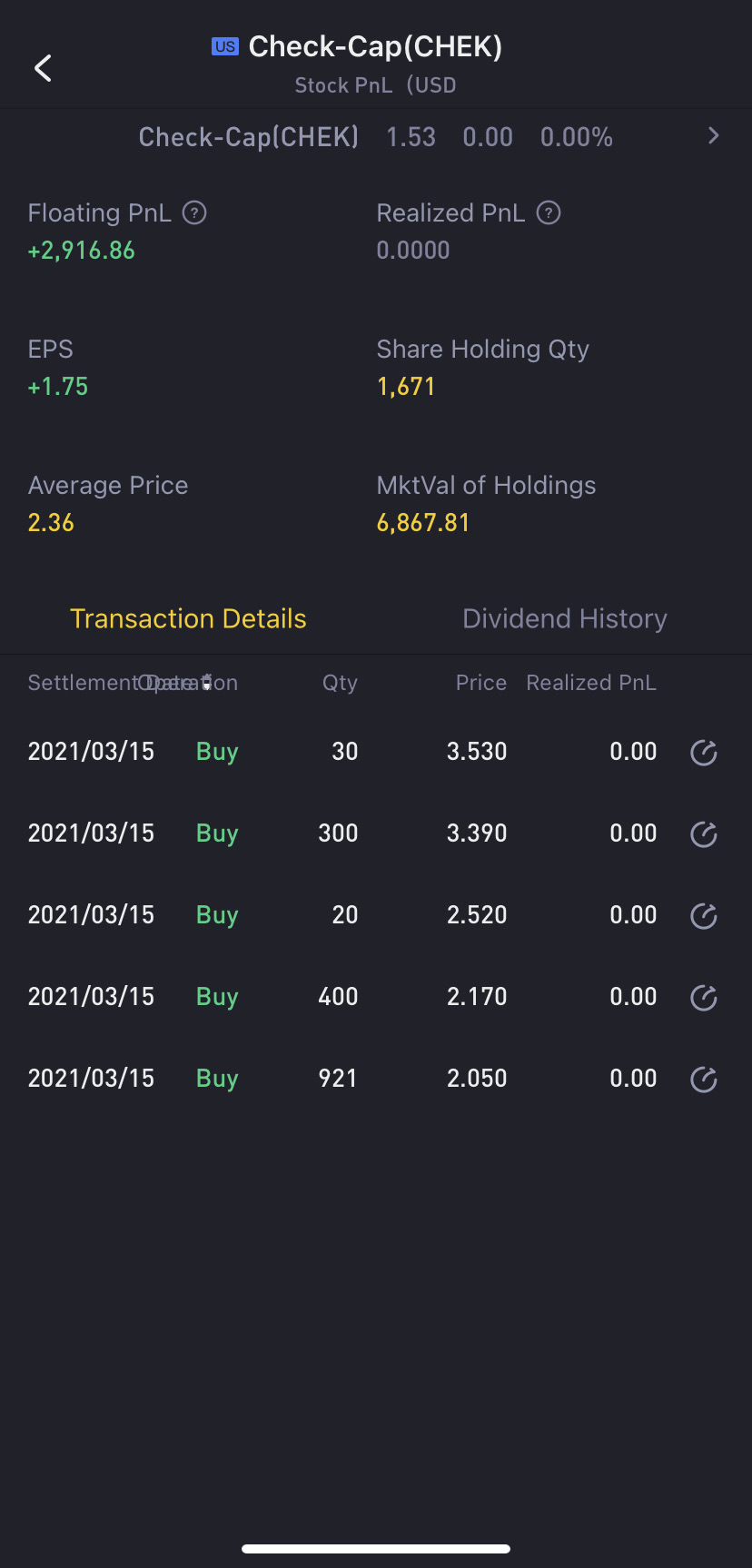This screenshot has width=752, height=1568.
Task: Select the Transaction Details tab
Action: tap(188, 618)
